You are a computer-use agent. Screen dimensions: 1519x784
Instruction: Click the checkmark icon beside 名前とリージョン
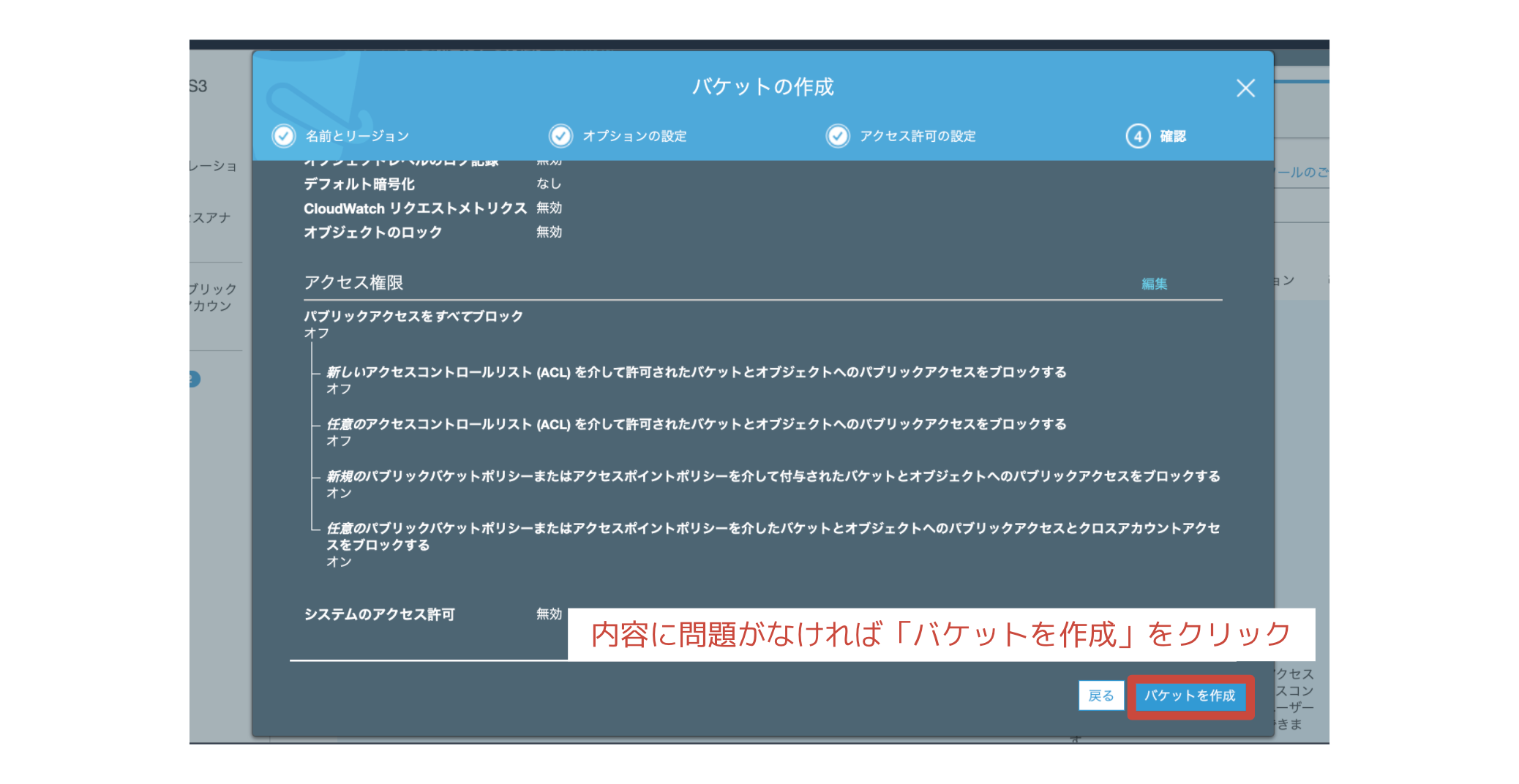tap(283, 136)
